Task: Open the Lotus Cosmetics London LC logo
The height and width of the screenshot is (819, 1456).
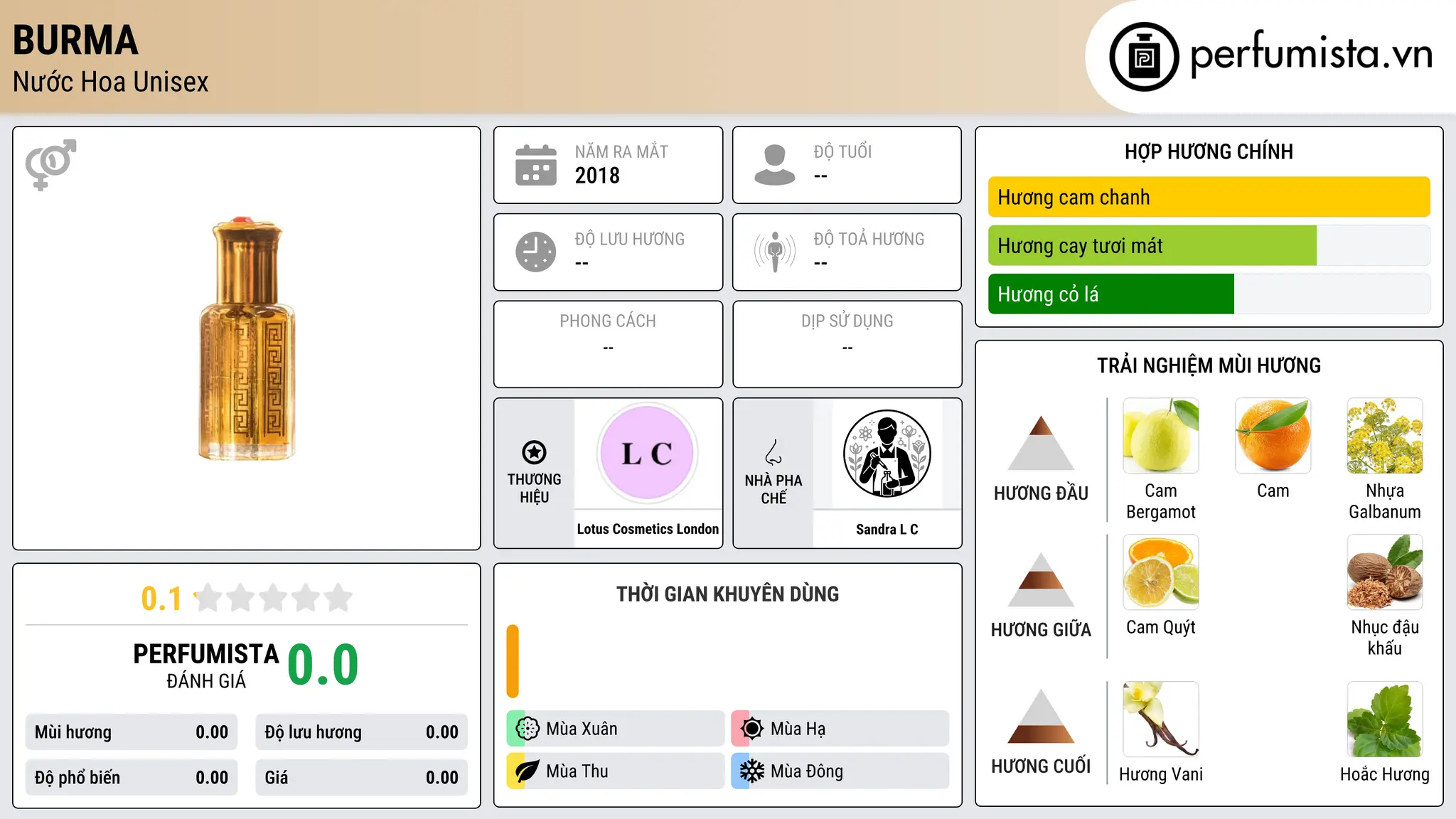Action: tap(647, 453)
